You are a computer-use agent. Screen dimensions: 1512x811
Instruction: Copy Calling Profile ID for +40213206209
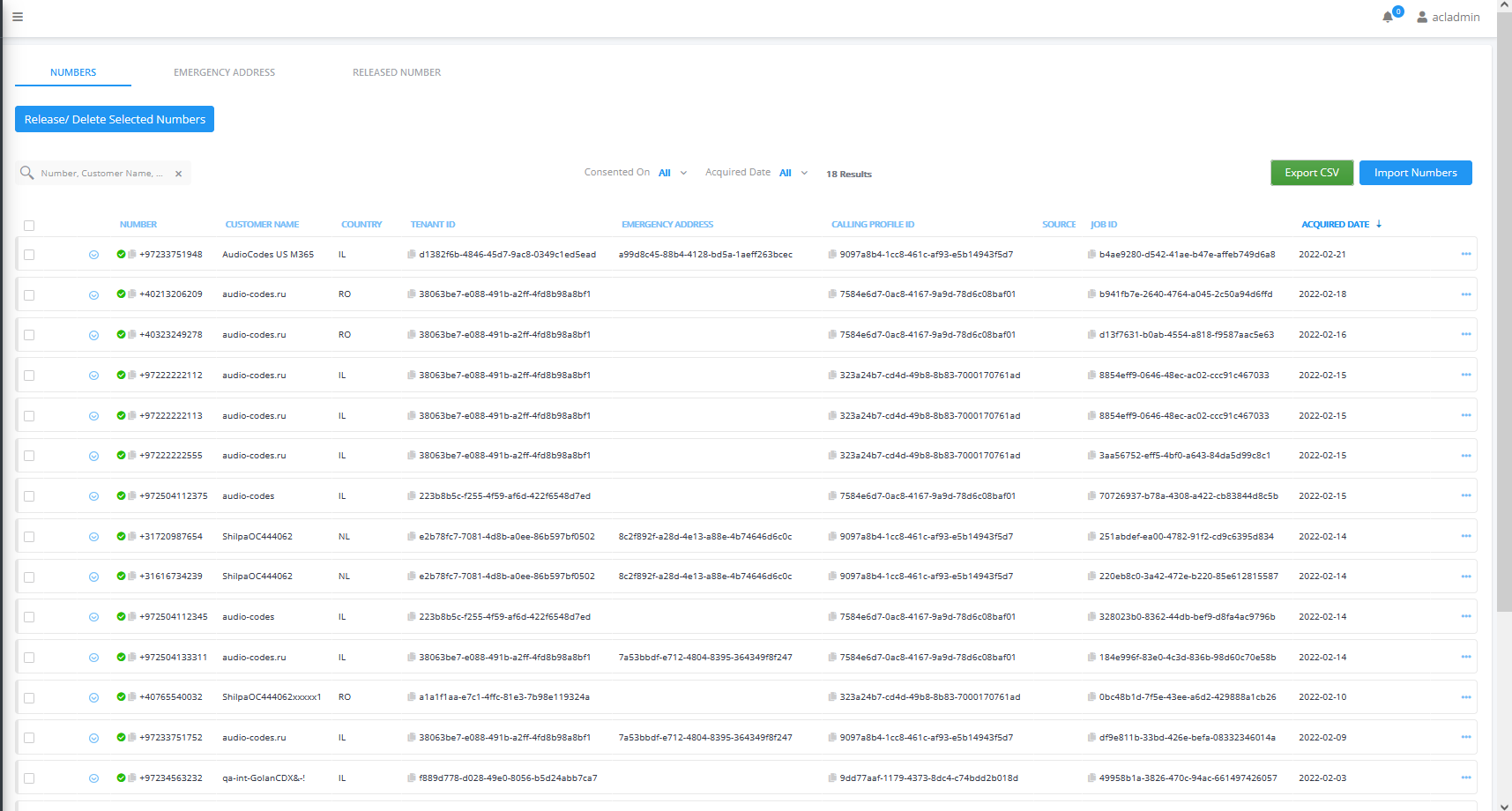coord(831,294)
